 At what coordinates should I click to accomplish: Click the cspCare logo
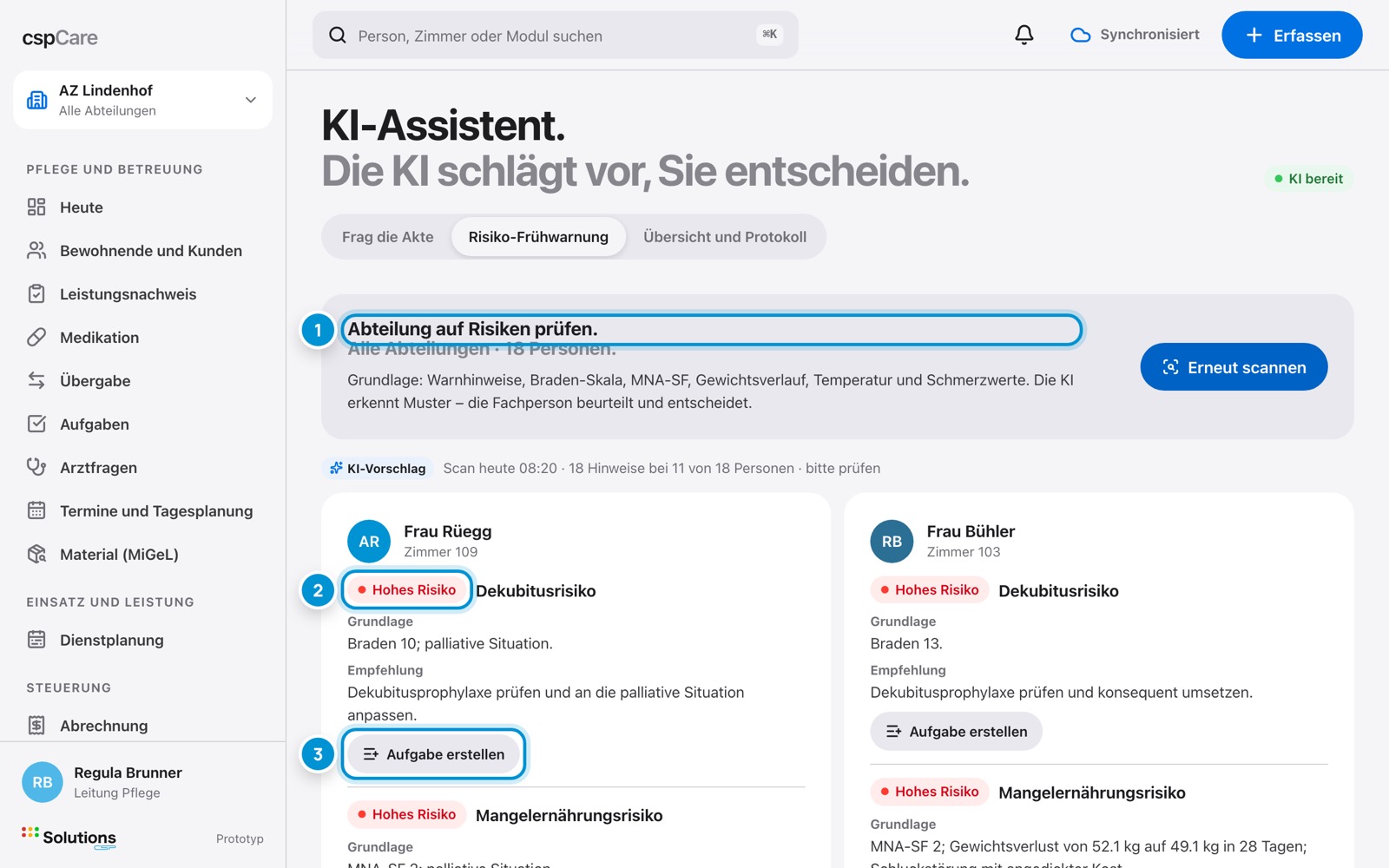(60, 38)
